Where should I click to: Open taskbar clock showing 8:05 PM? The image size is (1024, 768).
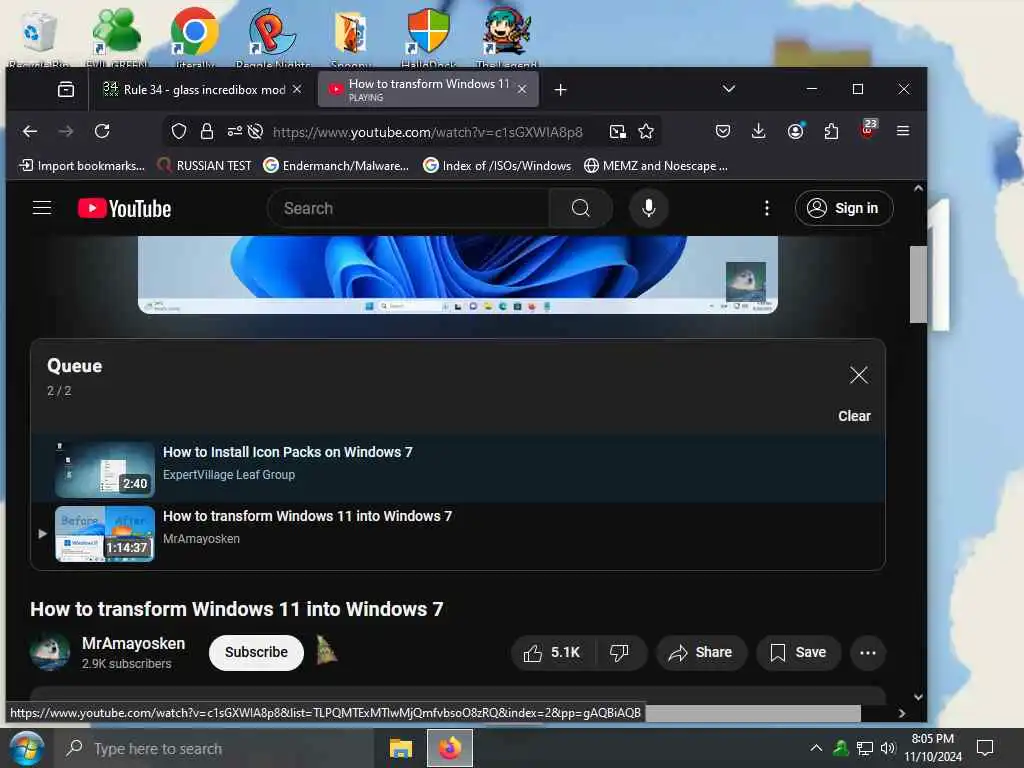(x=933, y=748)
